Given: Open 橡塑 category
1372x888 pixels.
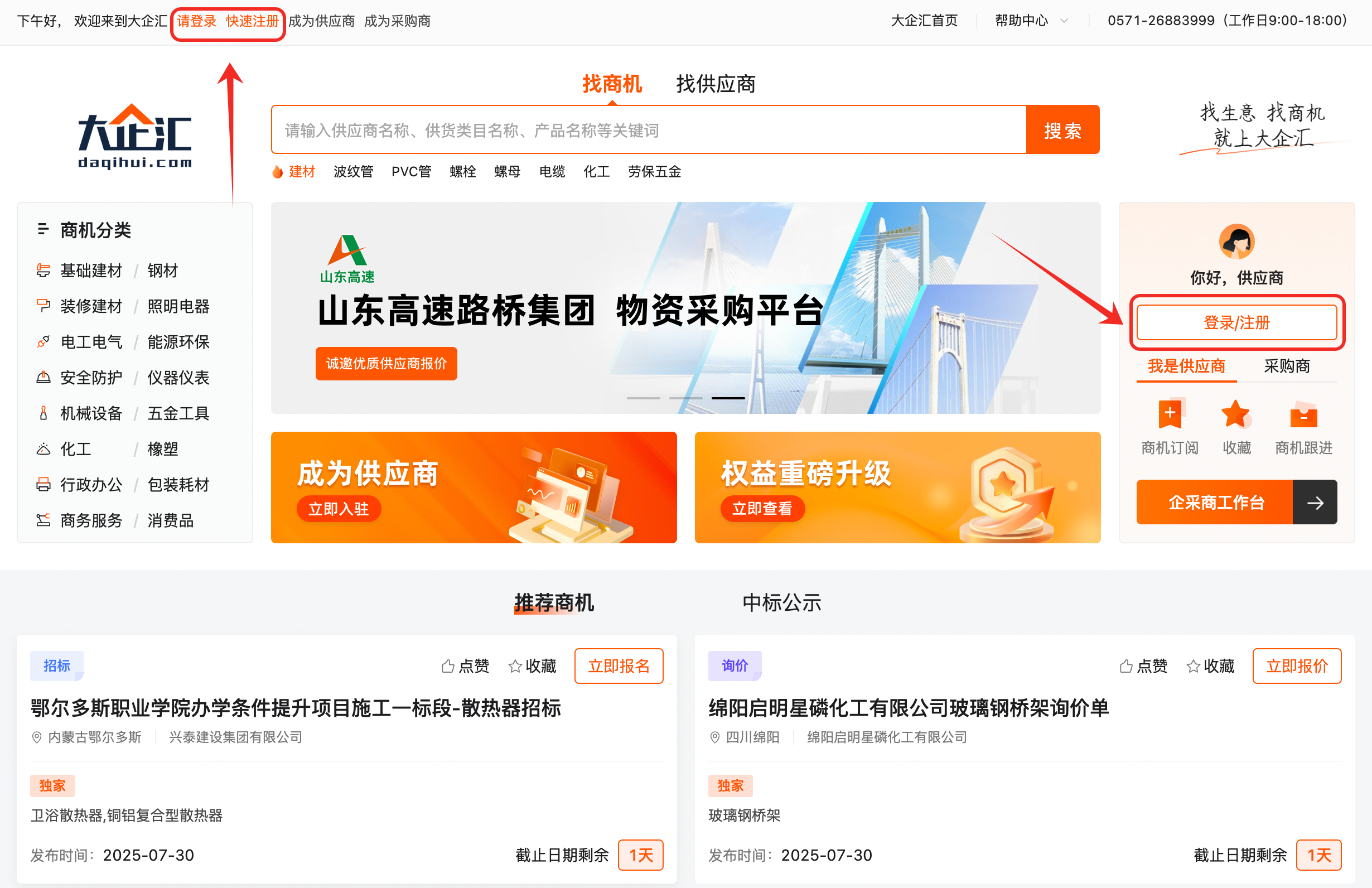Looking at the screenshot, I should coord(162,449).
